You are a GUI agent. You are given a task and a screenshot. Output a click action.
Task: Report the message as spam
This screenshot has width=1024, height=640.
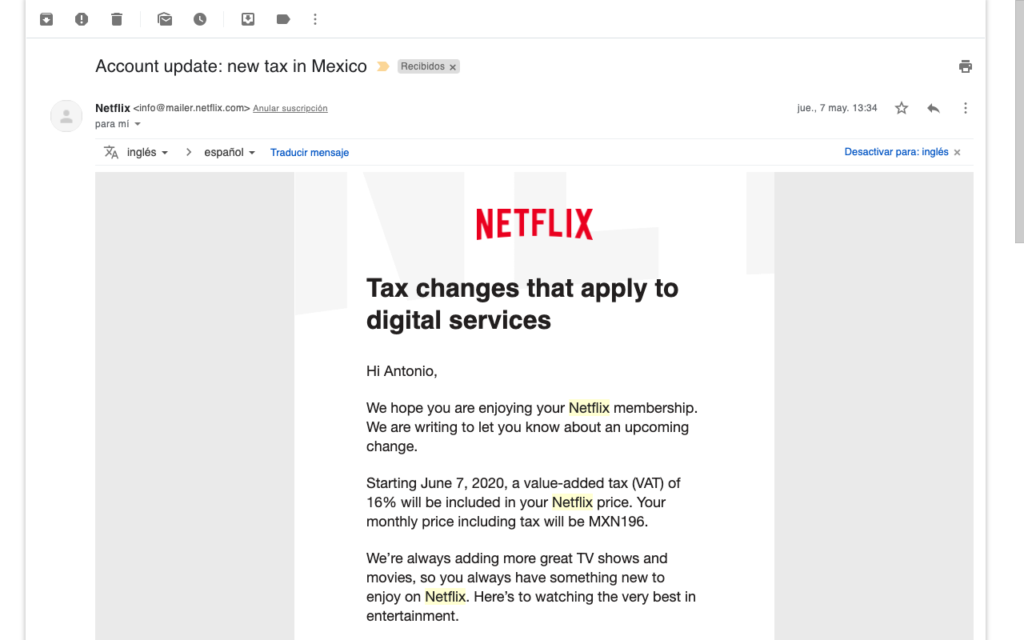tap(82, 20)
